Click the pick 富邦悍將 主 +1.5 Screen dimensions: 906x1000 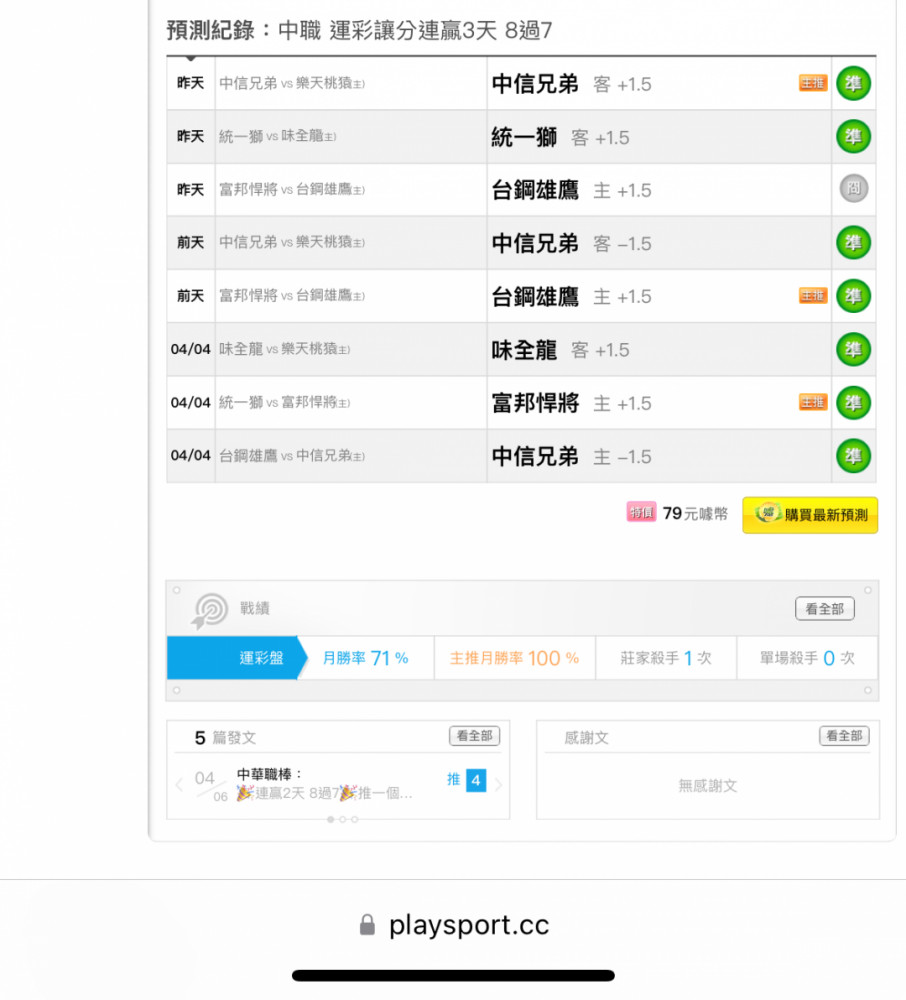[571, 403]
